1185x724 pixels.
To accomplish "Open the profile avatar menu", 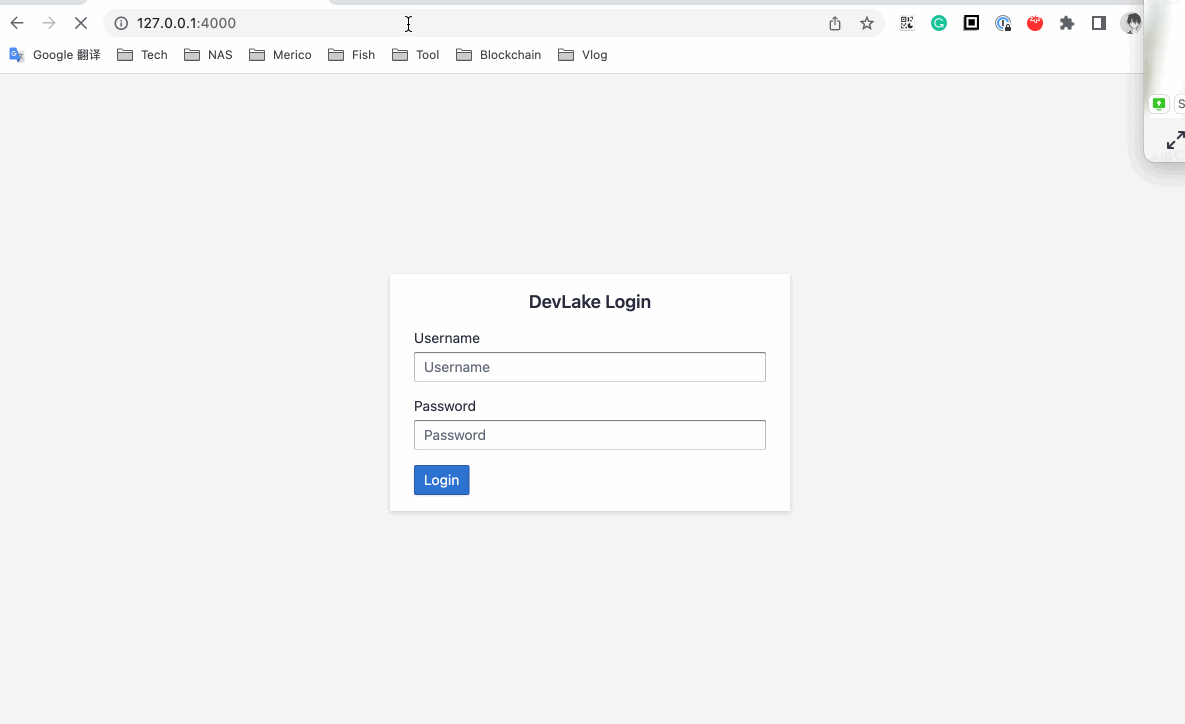I will 1131,23.
